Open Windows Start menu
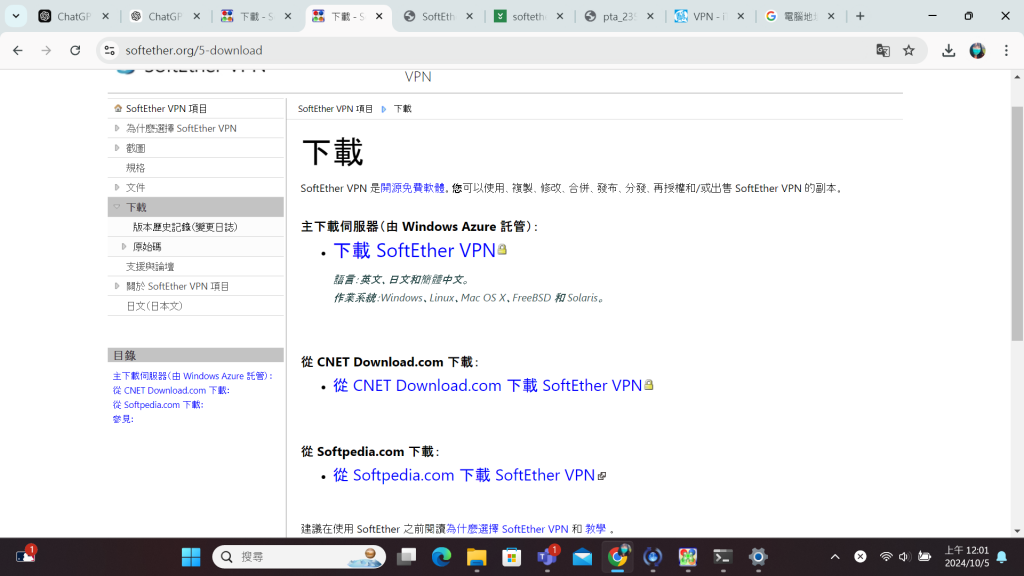This screenshot has width=1024, height=576. [191, 557]
